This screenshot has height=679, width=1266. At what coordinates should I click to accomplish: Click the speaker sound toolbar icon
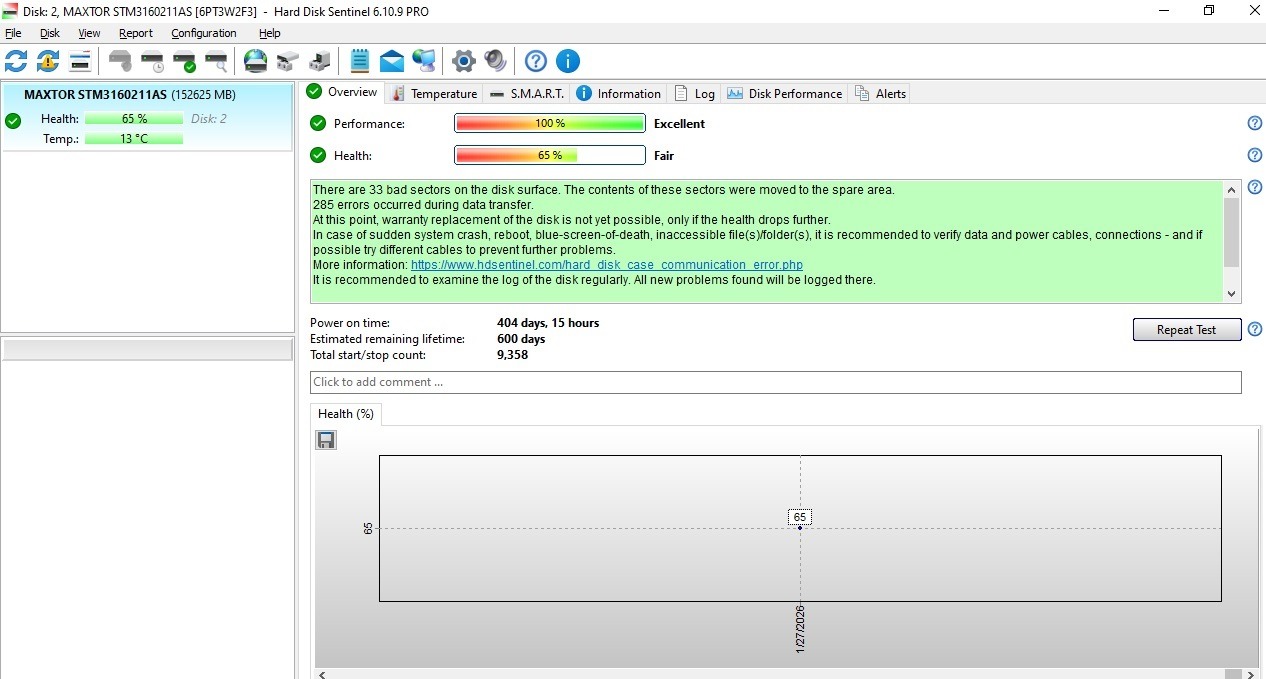495,61
